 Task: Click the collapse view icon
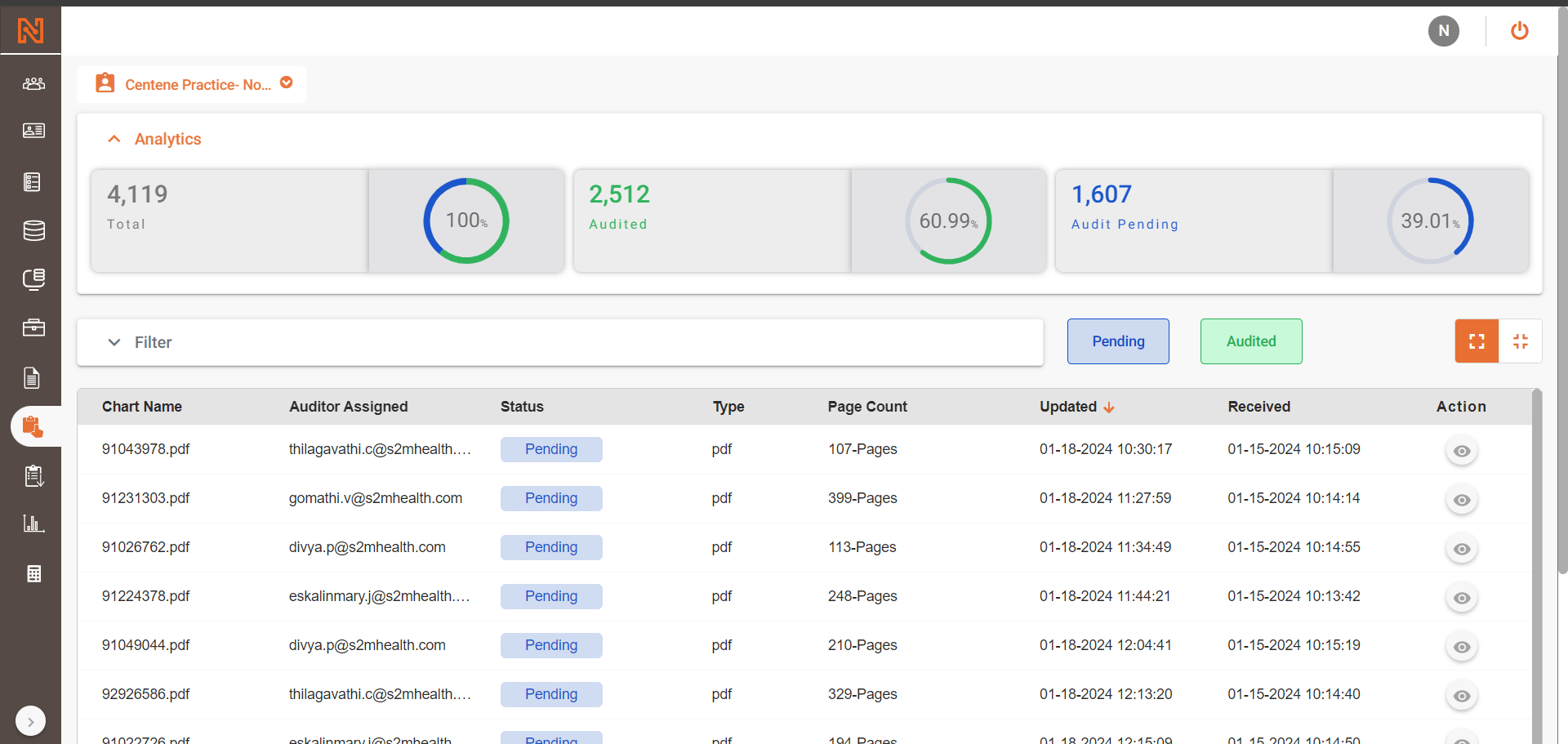[1520, 341]
